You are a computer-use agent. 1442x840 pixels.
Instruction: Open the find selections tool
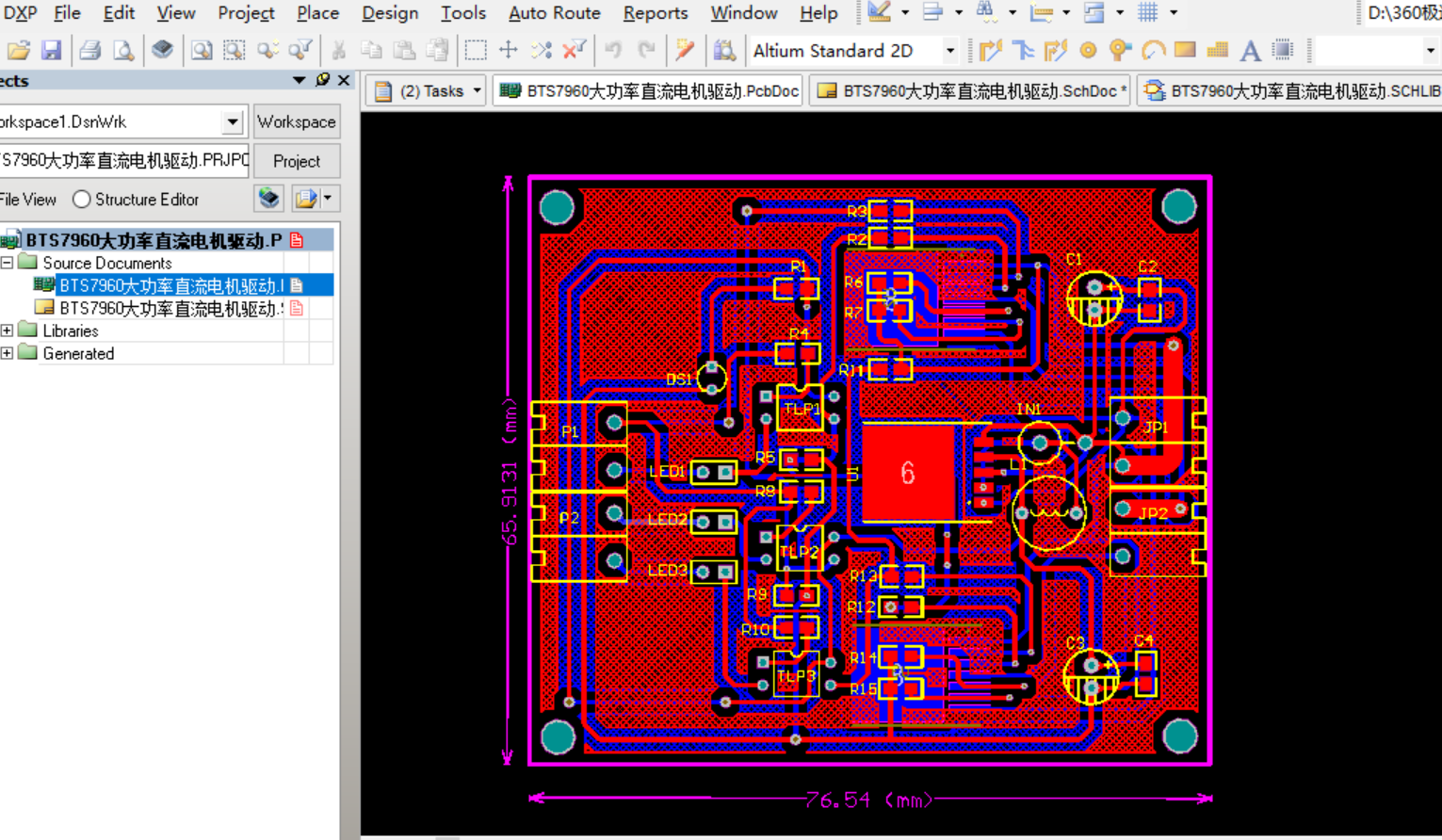point(986,12)
